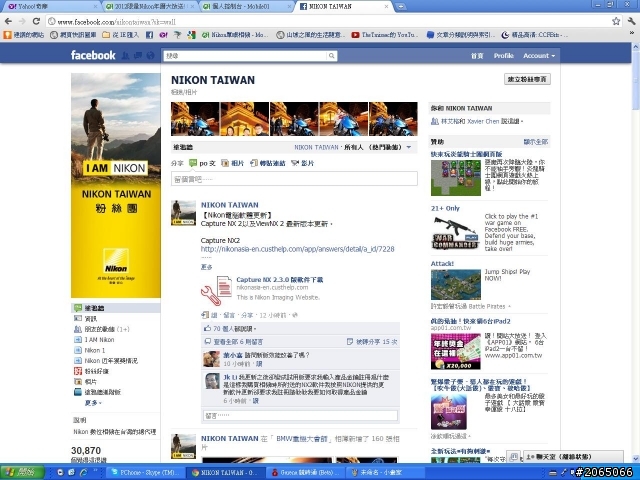The height and width of the screenshot is (480, 640).
Task: Select the wall item in left sidebar
Action: coord(116,308)
